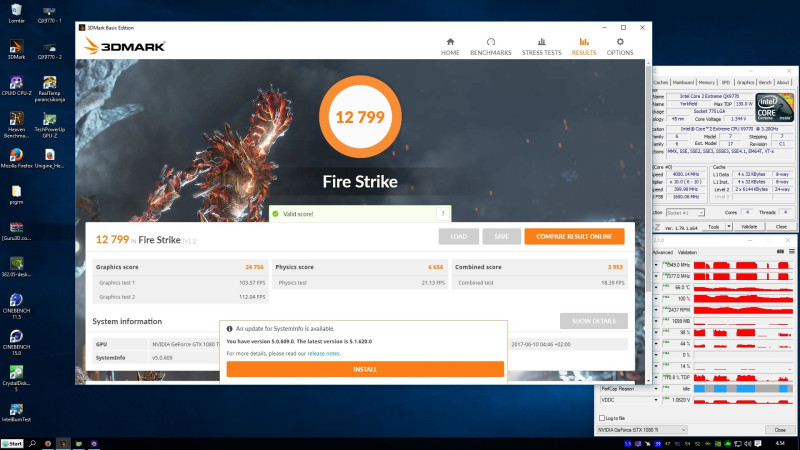Open the QX9770 - 2 desktop icon

[49, 49]
